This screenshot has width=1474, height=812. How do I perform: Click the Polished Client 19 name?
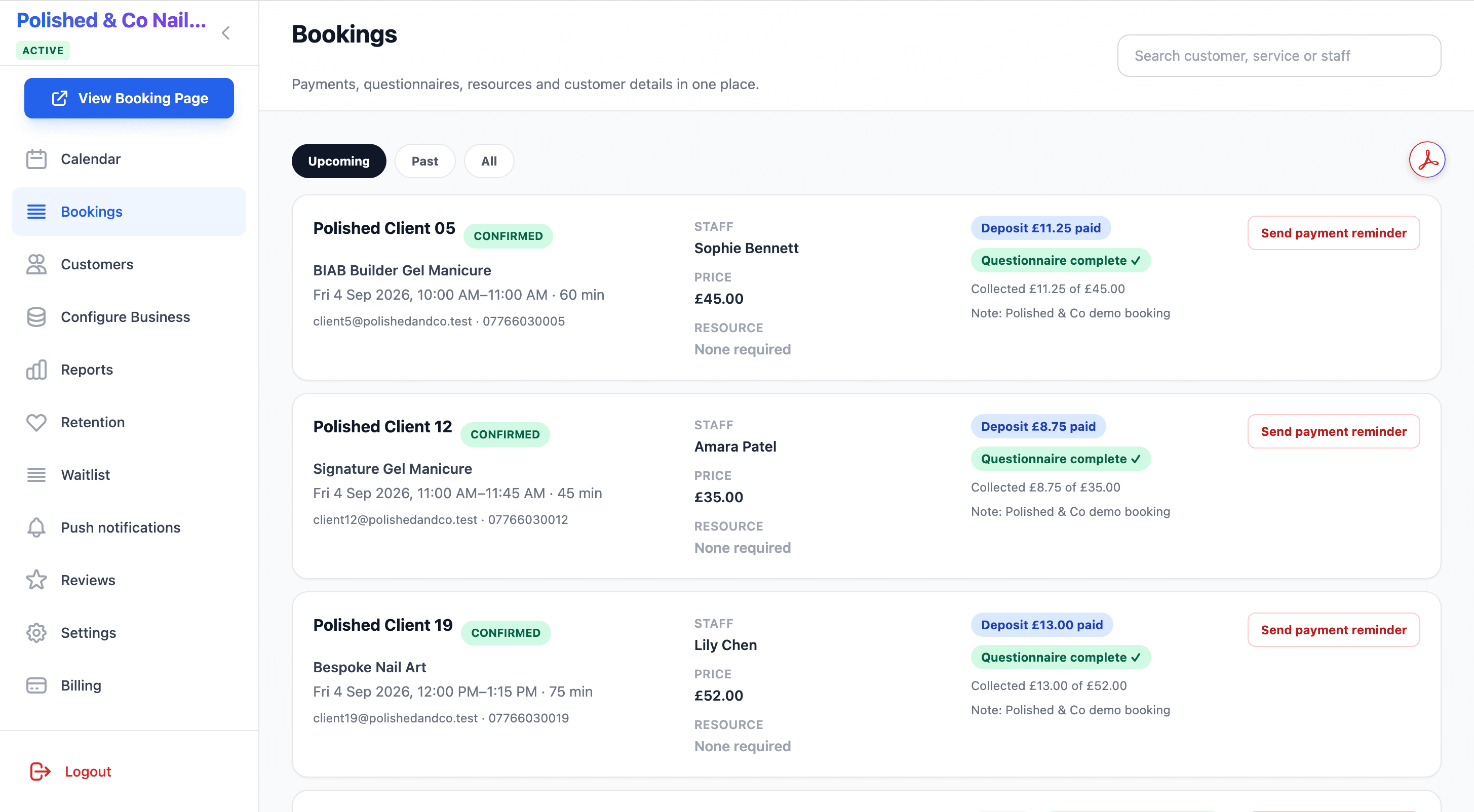tap(383, 625)
